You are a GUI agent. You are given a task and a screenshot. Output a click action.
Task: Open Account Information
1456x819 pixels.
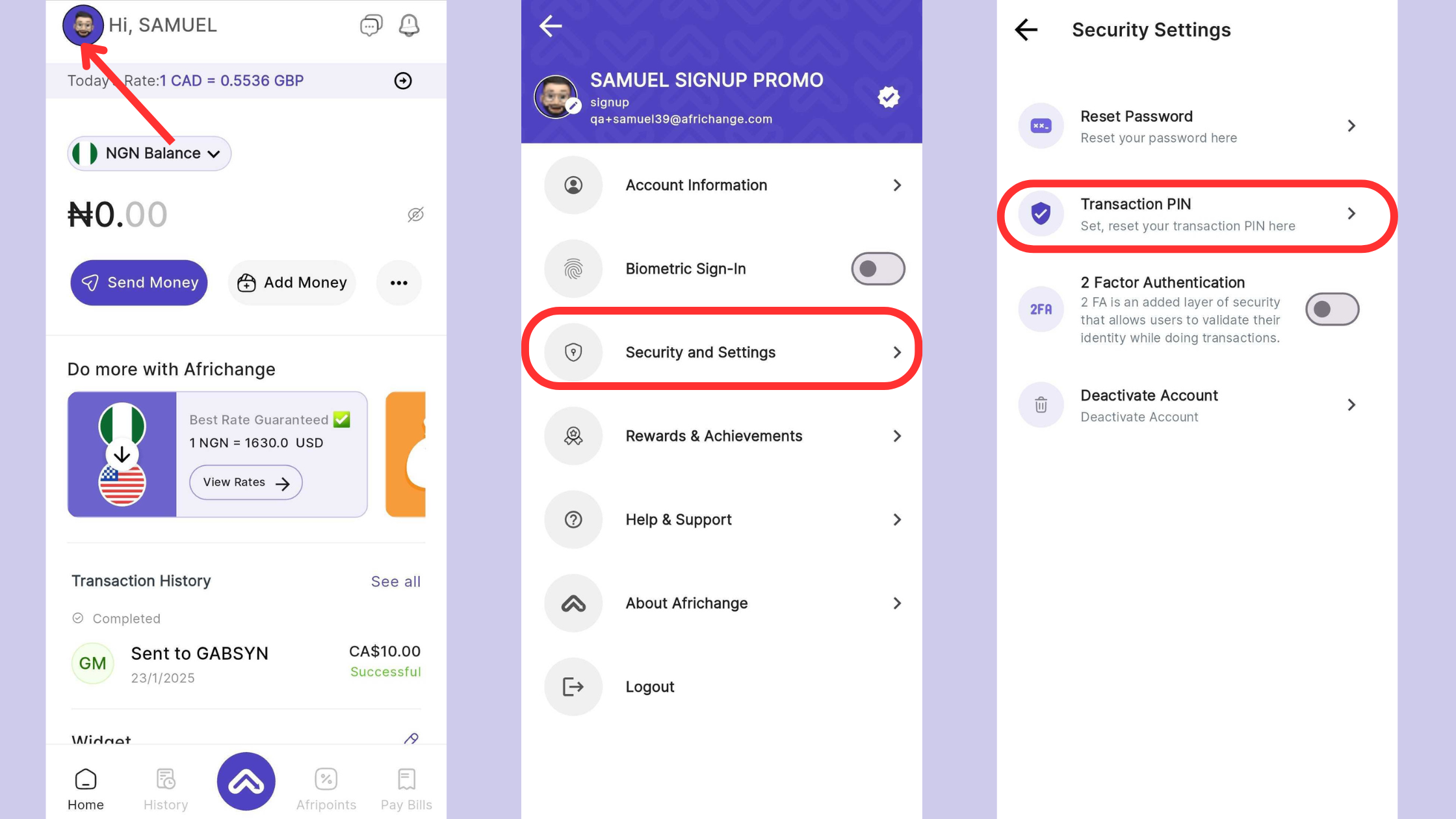(x=721, y=185)
